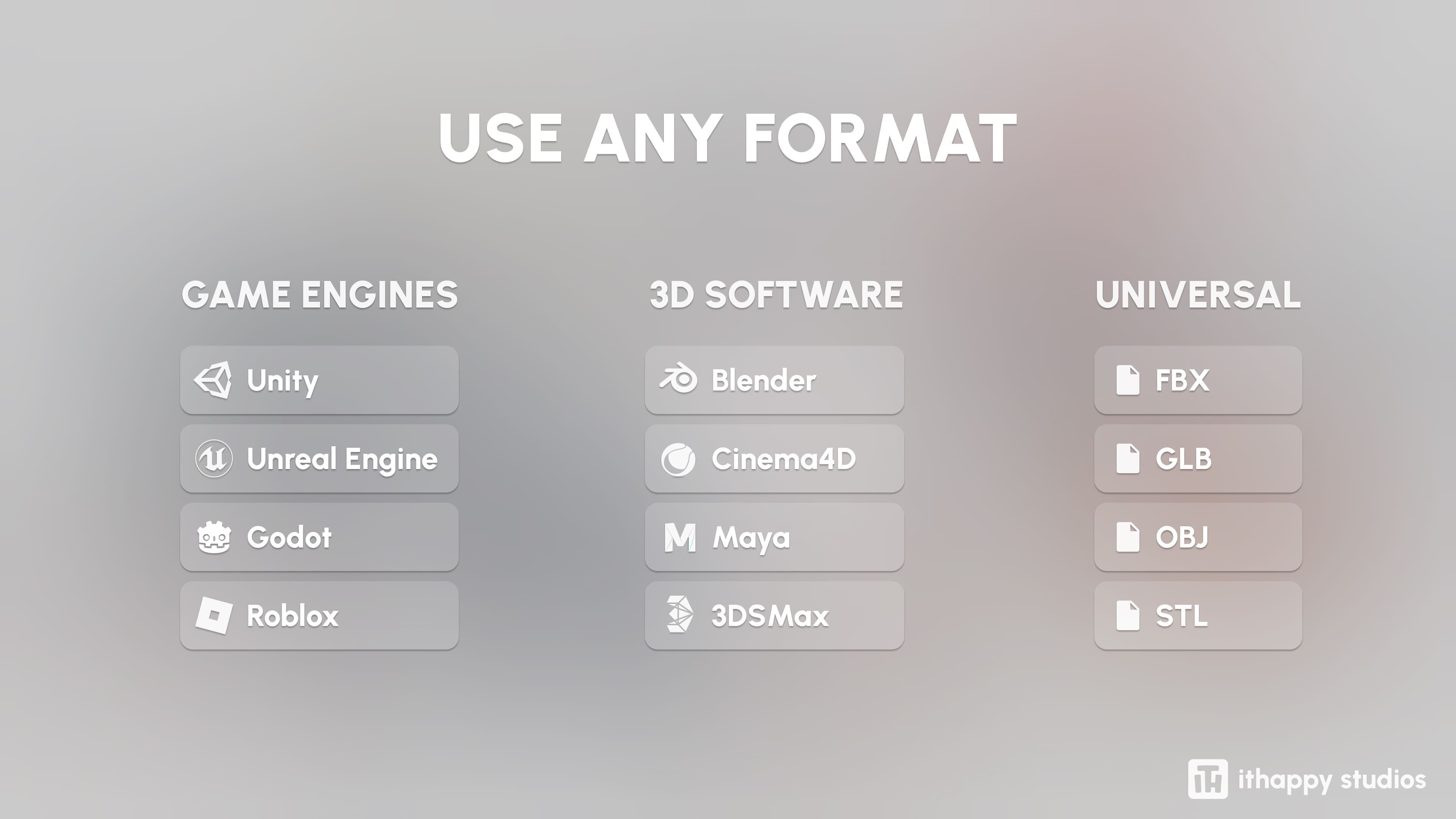Click the ithappy studios logo icon

pos(1207,779)
